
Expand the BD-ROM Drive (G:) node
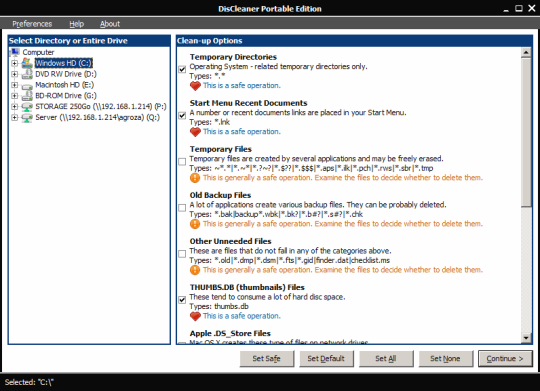click(x=14, y=96)
